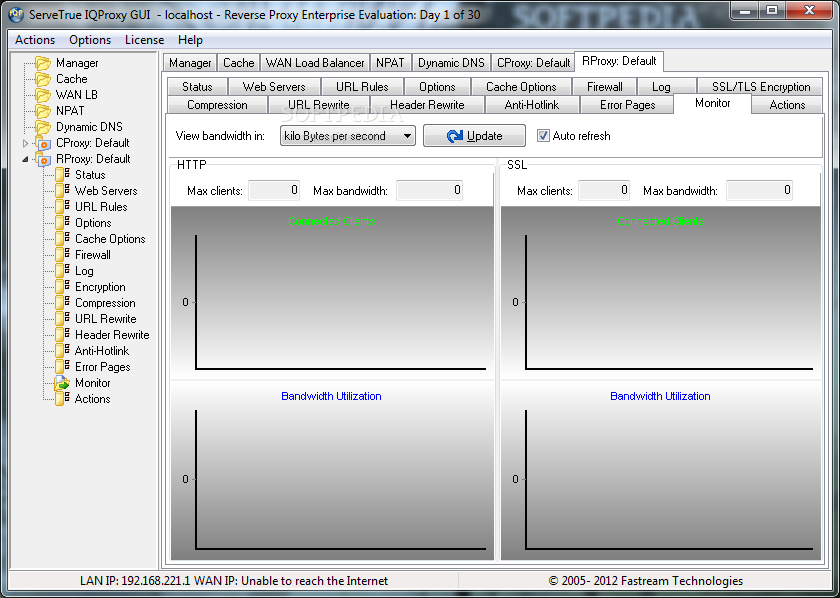Viewport: 840px width, 598px height.
Task: Click the SSL Max clients field
Action: pyautogui.click(x=604, y=190)
